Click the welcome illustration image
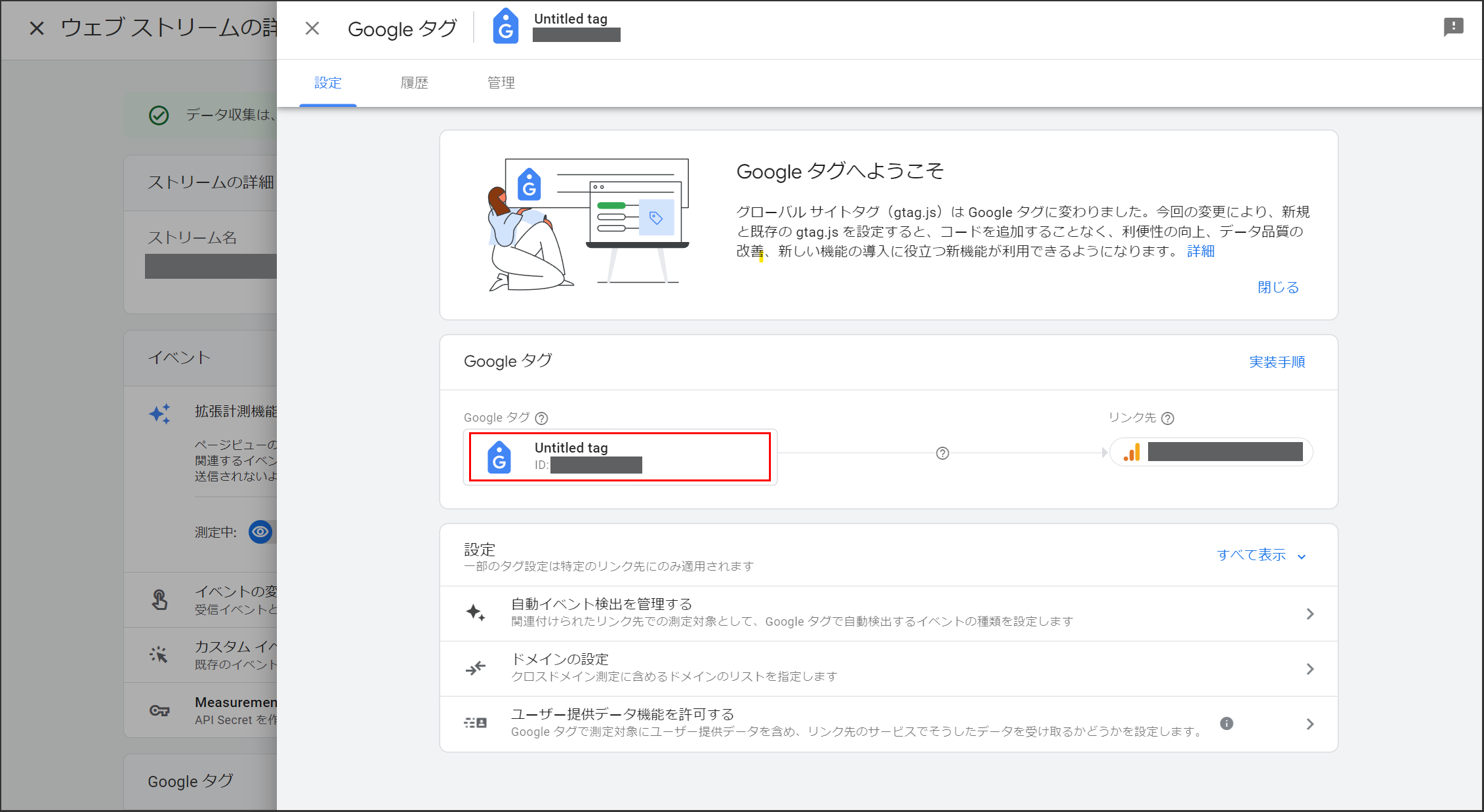The image size is (1484, 812). (x=588, y=224)
